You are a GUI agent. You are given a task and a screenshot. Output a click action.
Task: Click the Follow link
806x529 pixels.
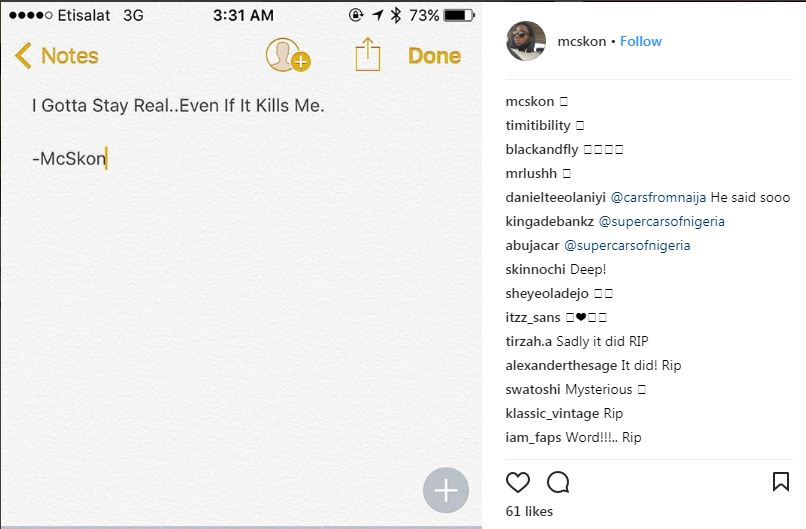[x=641, y=41]
